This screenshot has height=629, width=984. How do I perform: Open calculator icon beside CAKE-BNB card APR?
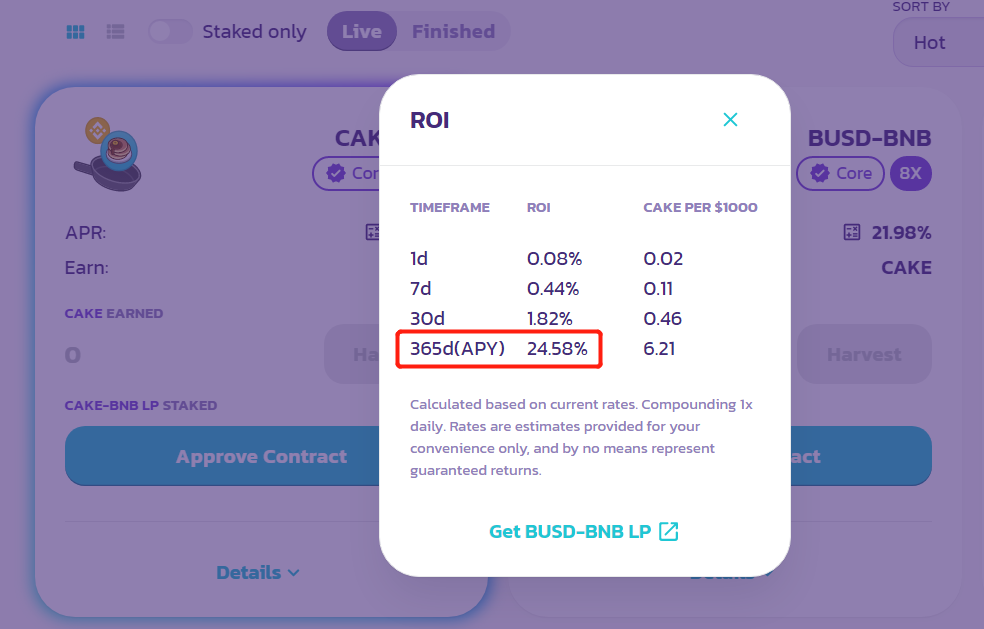tap(373, 233)
